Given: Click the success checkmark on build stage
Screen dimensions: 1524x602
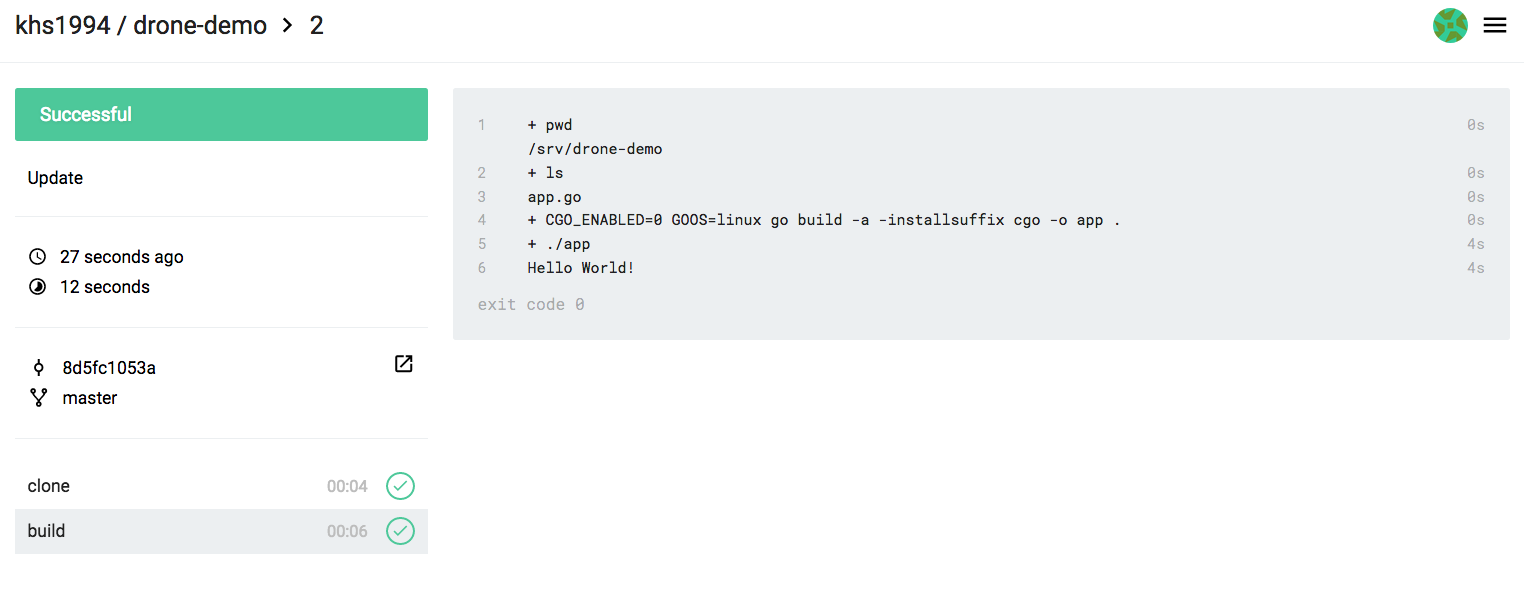Looking at the screenshot, I should [400, 531].
